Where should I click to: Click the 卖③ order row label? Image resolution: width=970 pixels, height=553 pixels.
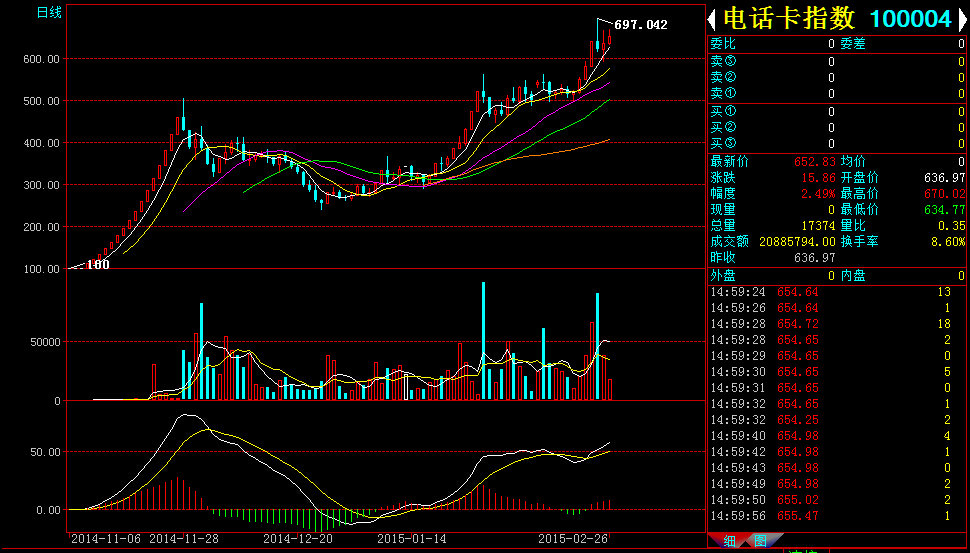[723, 61]
